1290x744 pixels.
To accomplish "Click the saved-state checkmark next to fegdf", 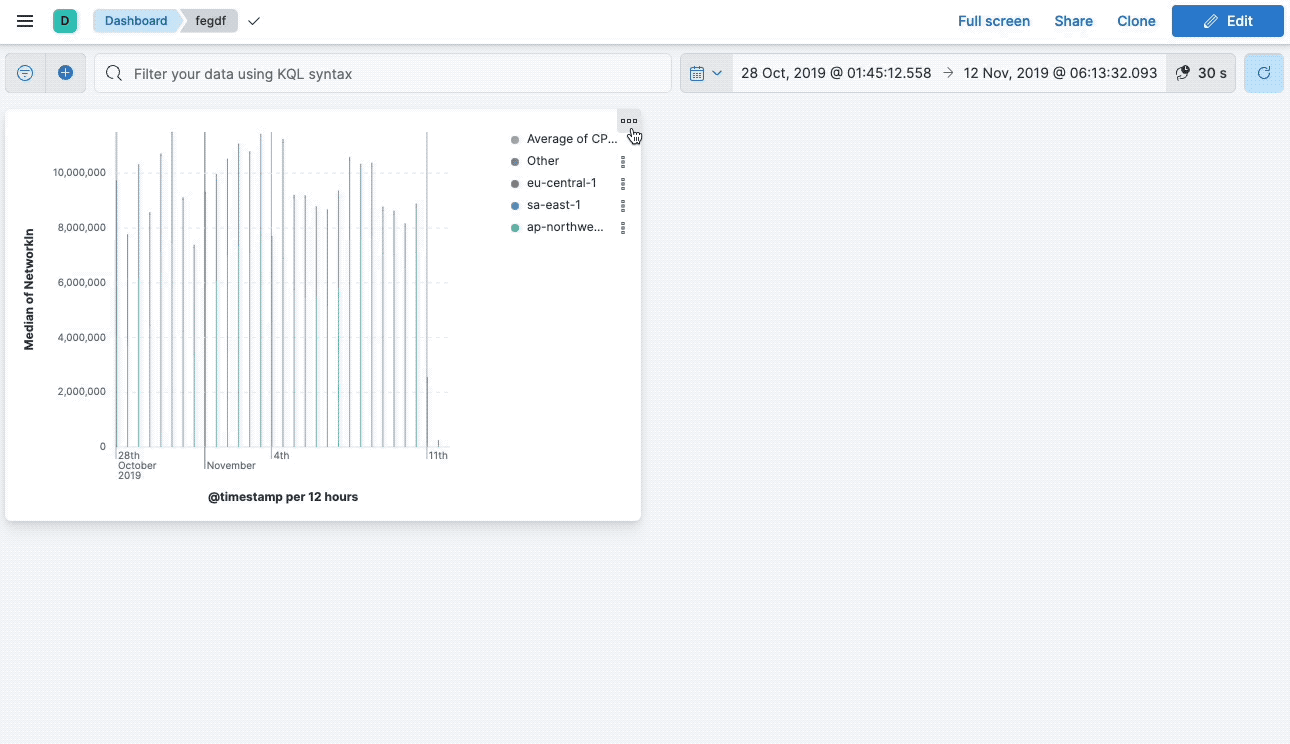I will (254, 21).
